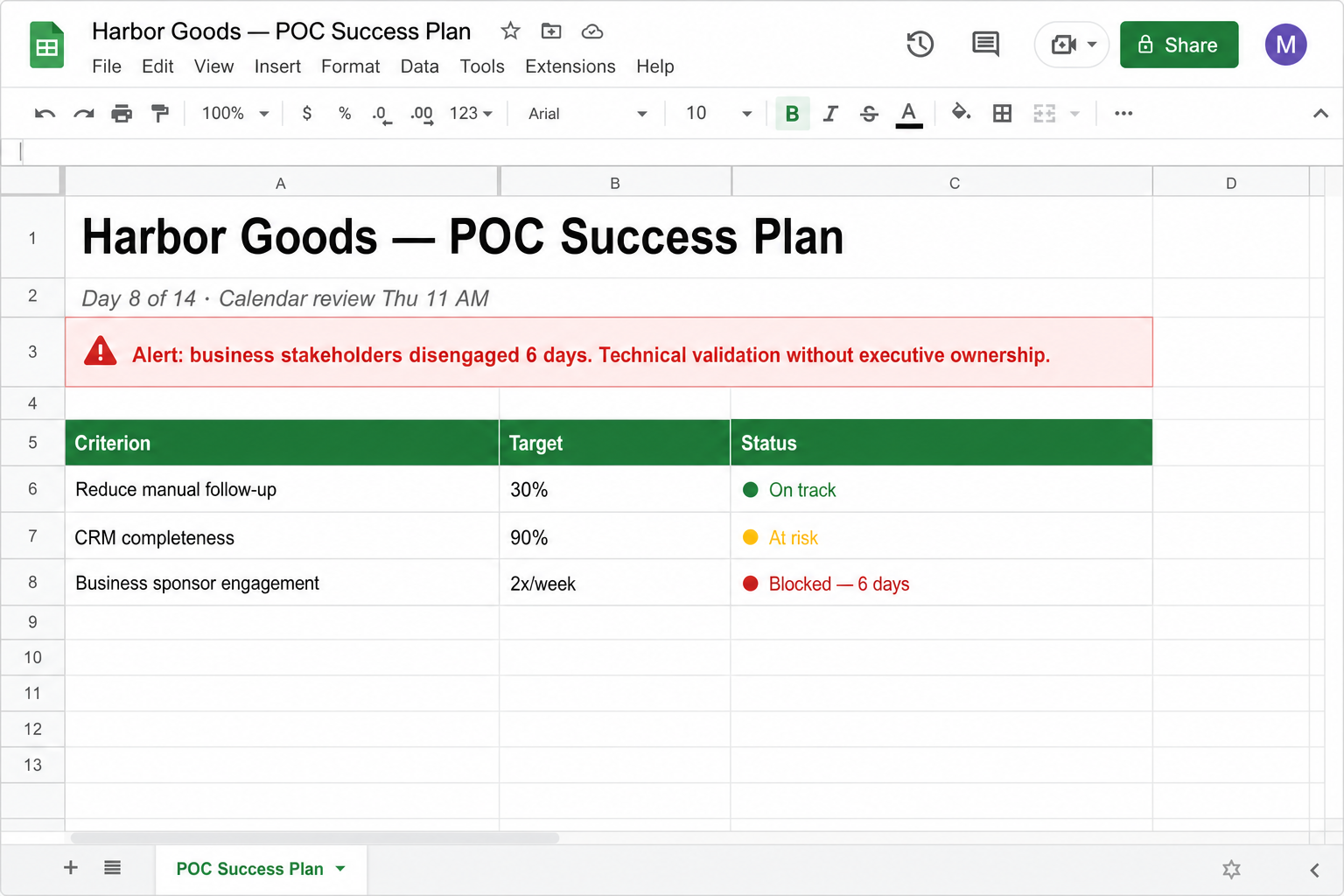The width and height of the screenshot is (1344, 896).
Task: Collapse the toolbar with chevron up
Action: coord(1321,114)
